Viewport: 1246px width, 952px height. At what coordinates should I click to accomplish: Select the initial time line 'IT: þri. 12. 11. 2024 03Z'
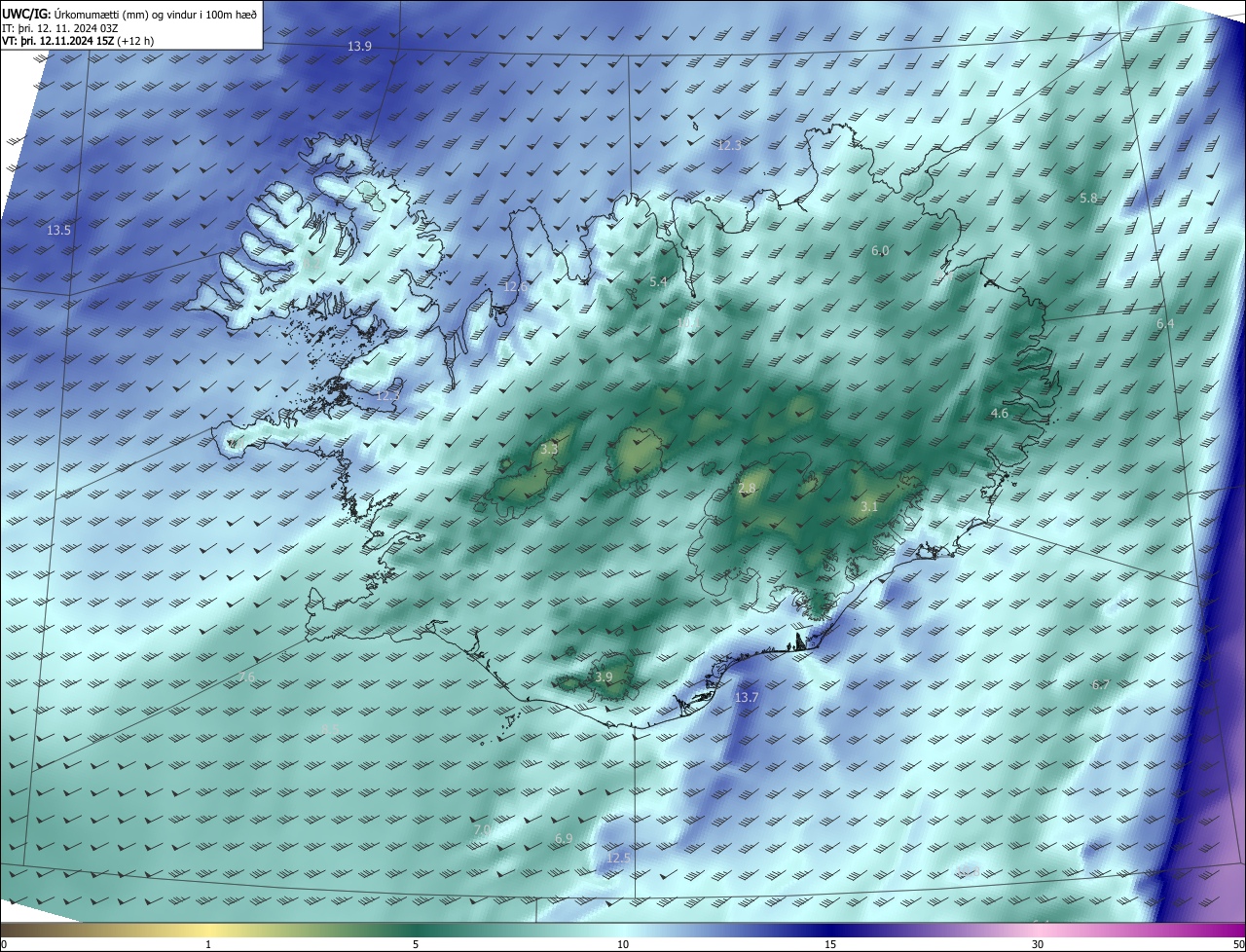[61, 27]
